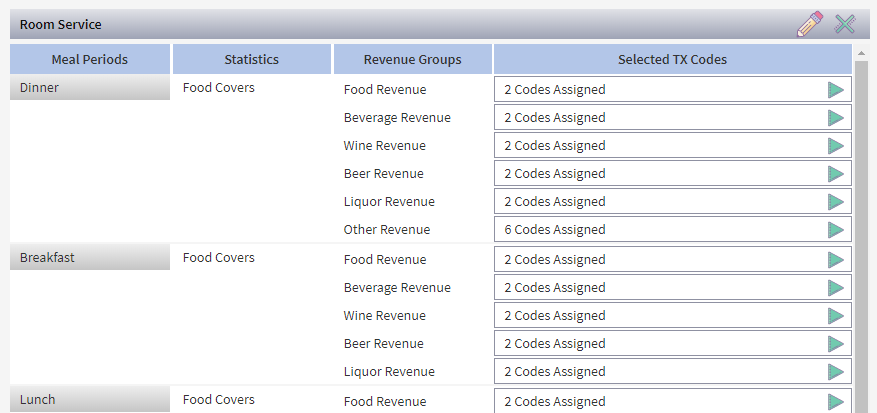Click the Selected TX Codes column header
The image size is (877, 413).
(672, 59)
